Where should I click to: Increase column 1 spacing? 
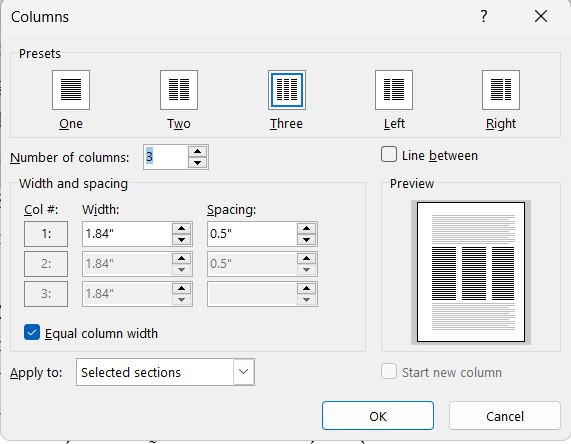coord(306,228)
